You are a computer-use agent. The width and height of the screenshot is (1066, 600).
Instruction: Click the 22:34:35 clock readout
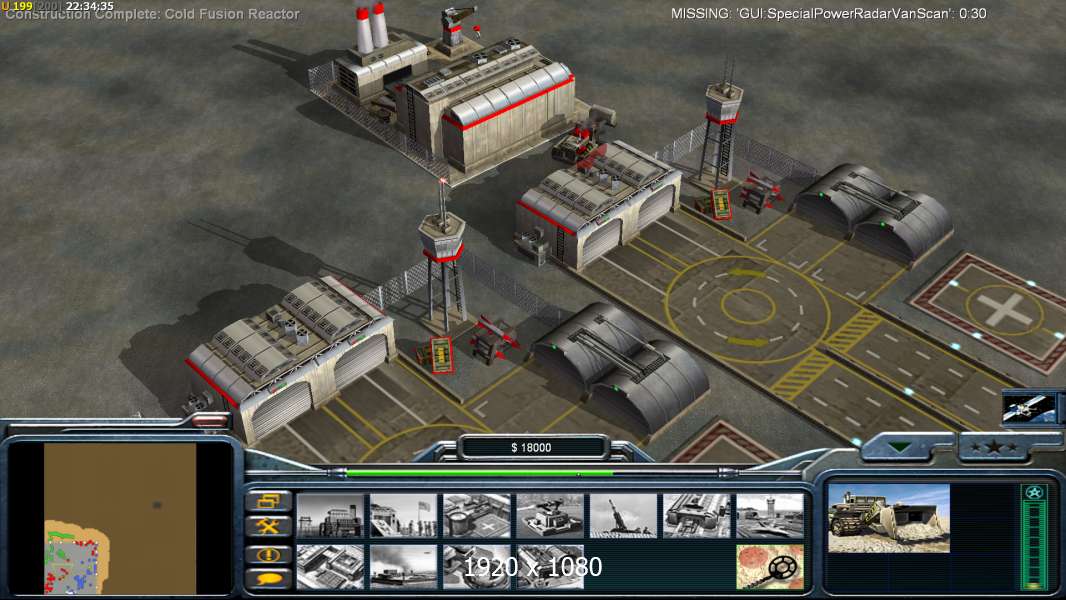pos(90,5)
